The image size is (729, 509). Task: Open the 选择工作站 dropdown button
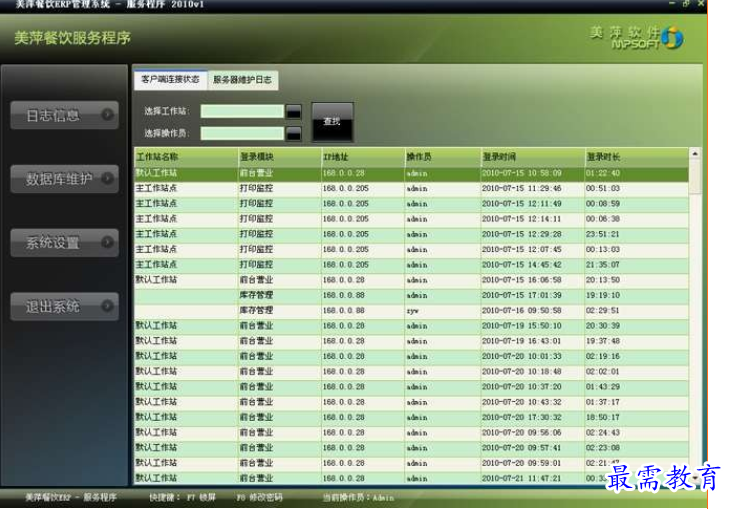click(293, 111)
